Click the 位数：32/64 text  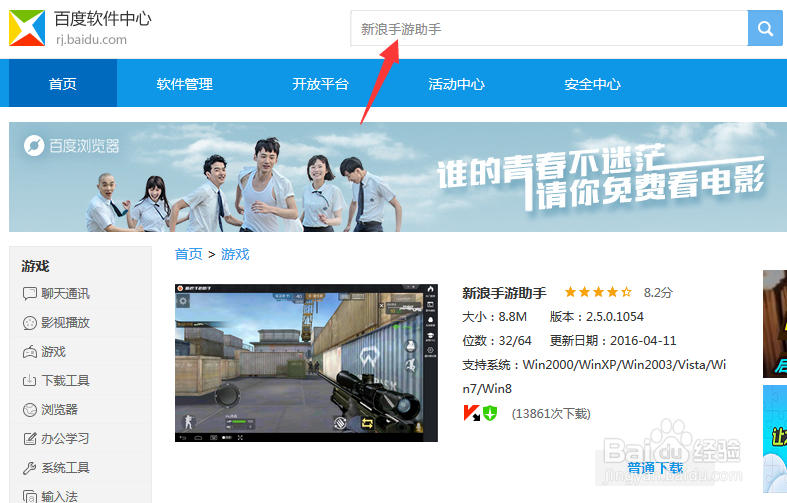coord(497,341)
